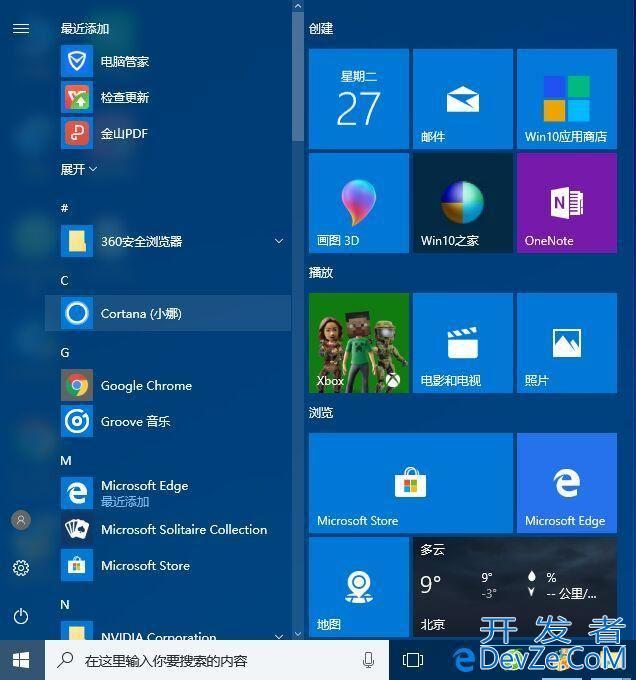Open the wide Microsoft Store tile

pos(411,483)
